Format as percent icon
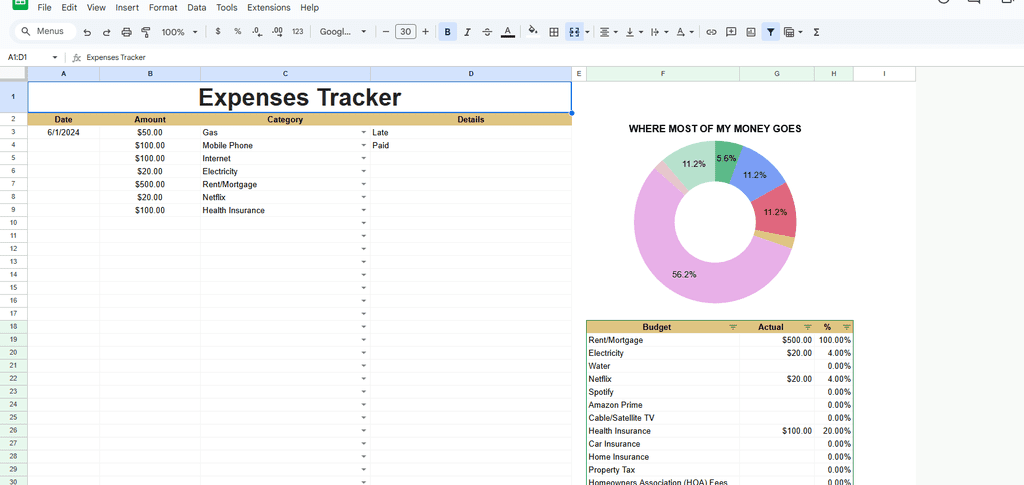 (238, 31)
